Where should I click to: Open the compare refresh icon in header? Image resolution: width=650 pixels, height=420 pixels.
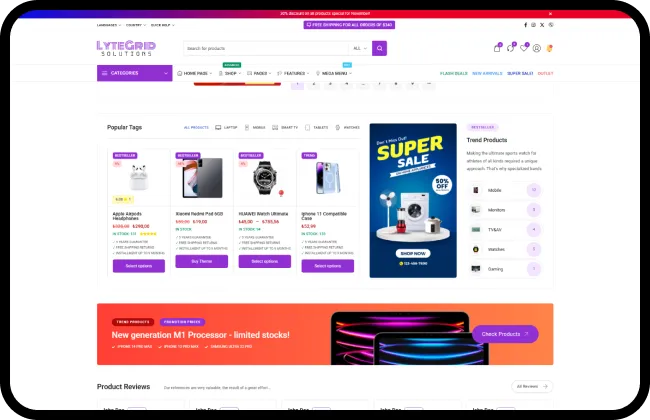[510, 48]
